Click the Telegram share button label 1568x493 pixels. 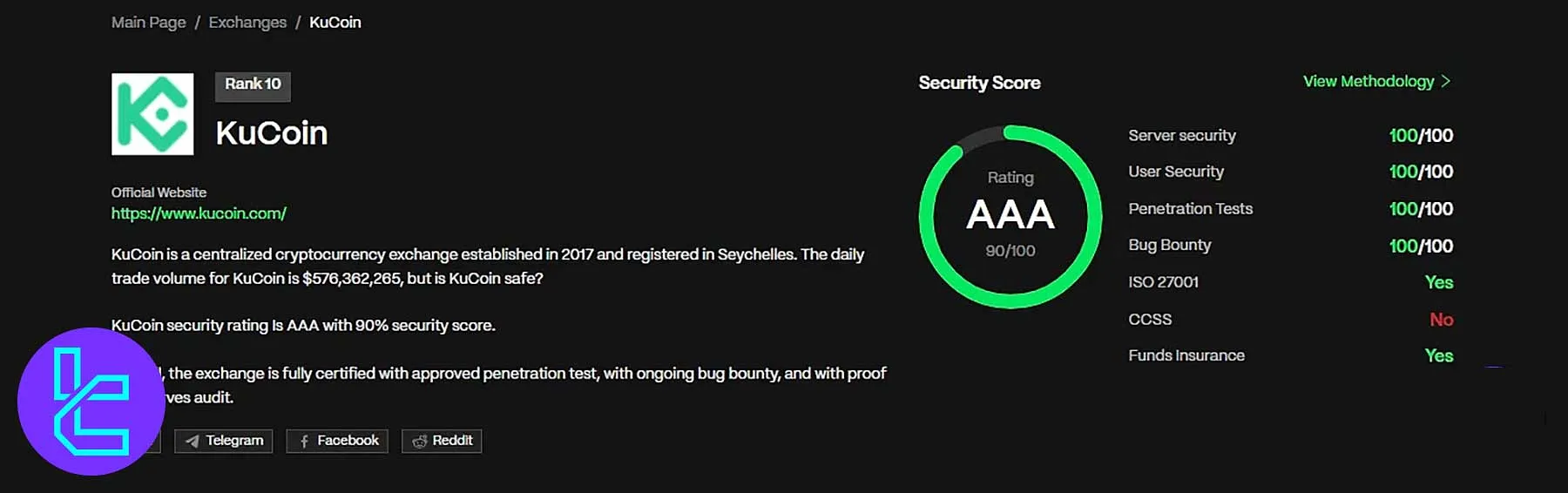click(234, 441)
